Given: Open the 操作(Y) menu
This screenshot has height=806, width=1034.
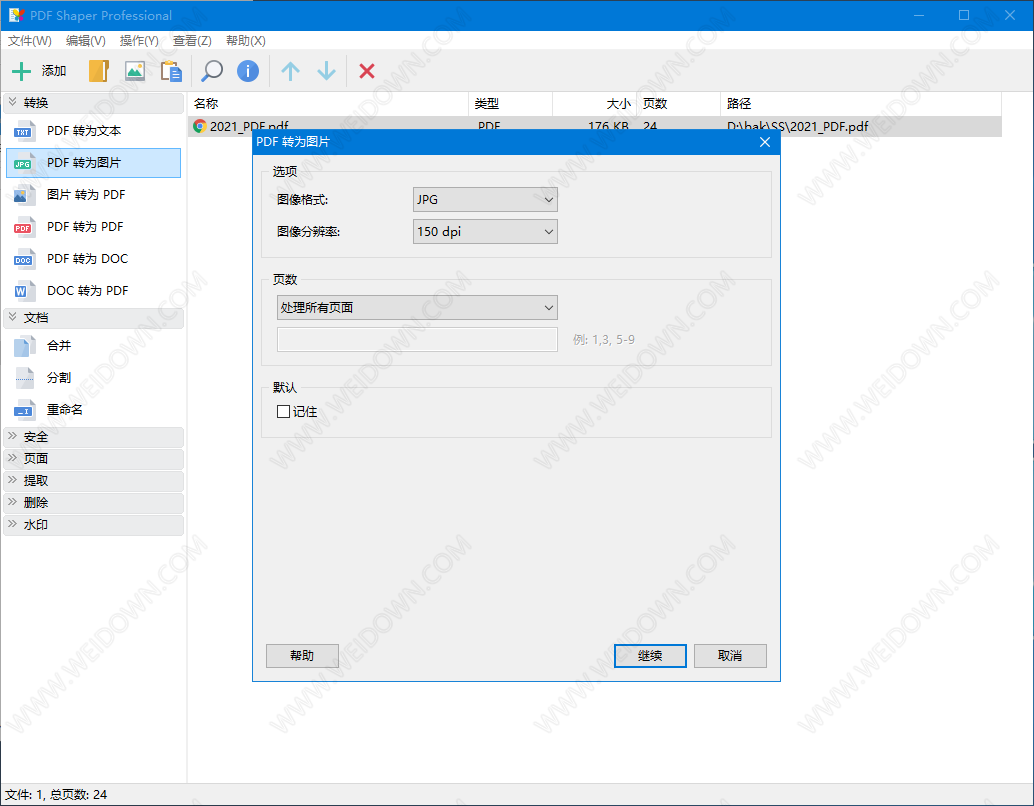Looking at the screenshot, I should pos(139,41).
